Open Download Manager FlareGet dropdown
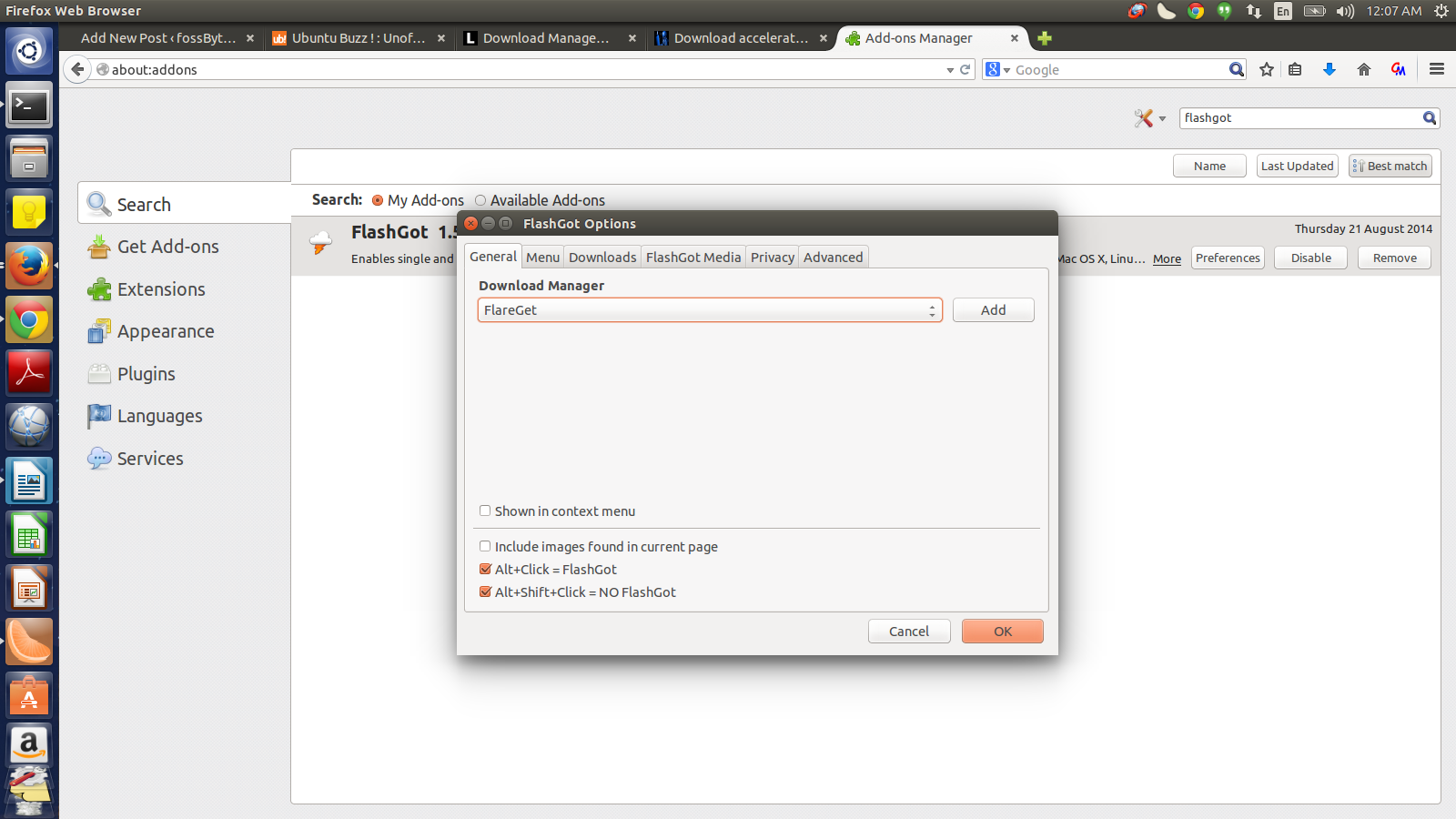 pos(710,310)
